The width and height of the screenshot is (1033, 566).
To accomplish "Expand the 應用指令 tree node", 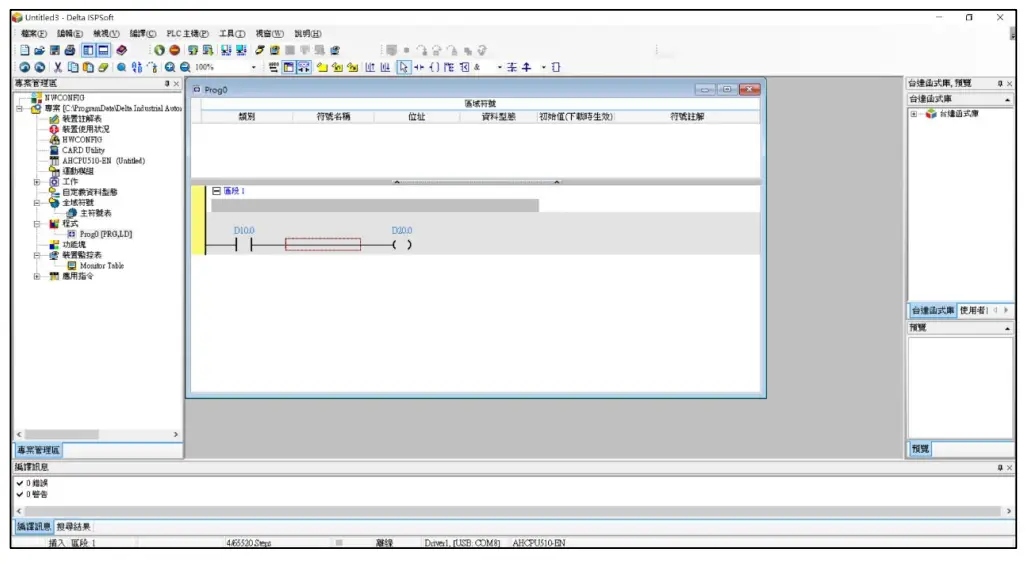I will (37, 276).
